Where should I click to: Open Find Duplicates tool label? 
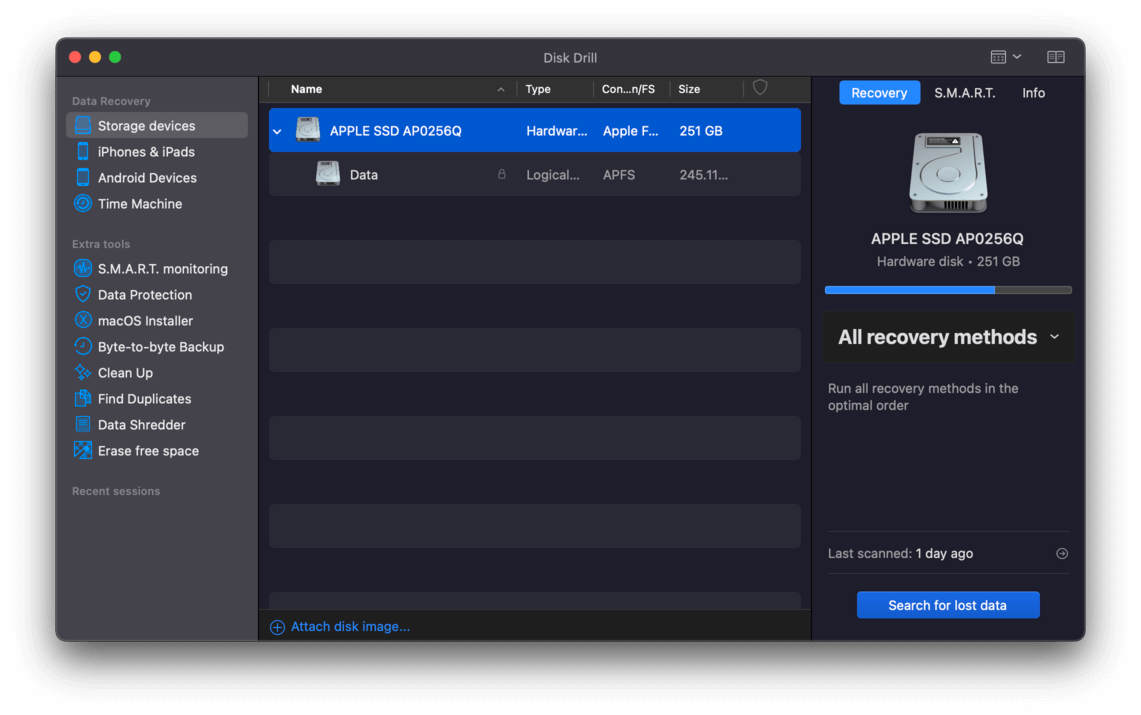click(144, 399)
